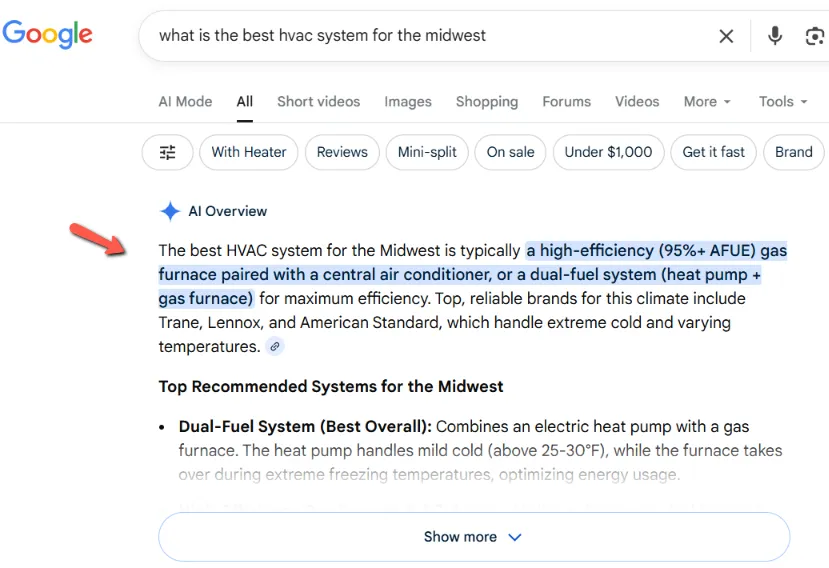Expand AI Overview with Show more

click(473, 537)
